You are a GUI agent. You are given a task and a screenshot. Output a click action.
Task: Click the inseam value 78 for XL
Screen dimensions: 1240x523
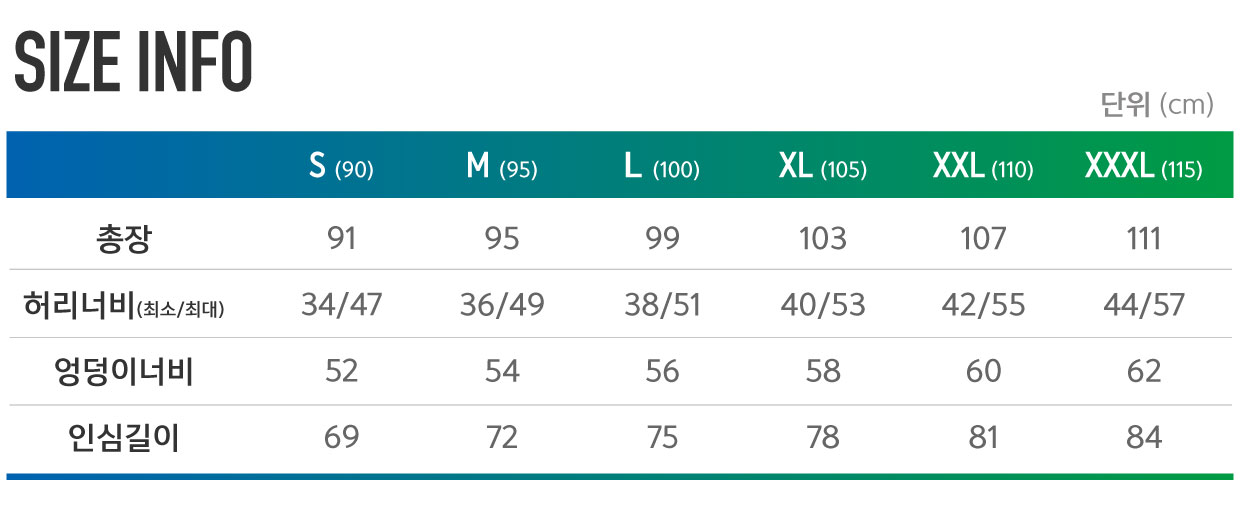822,437
